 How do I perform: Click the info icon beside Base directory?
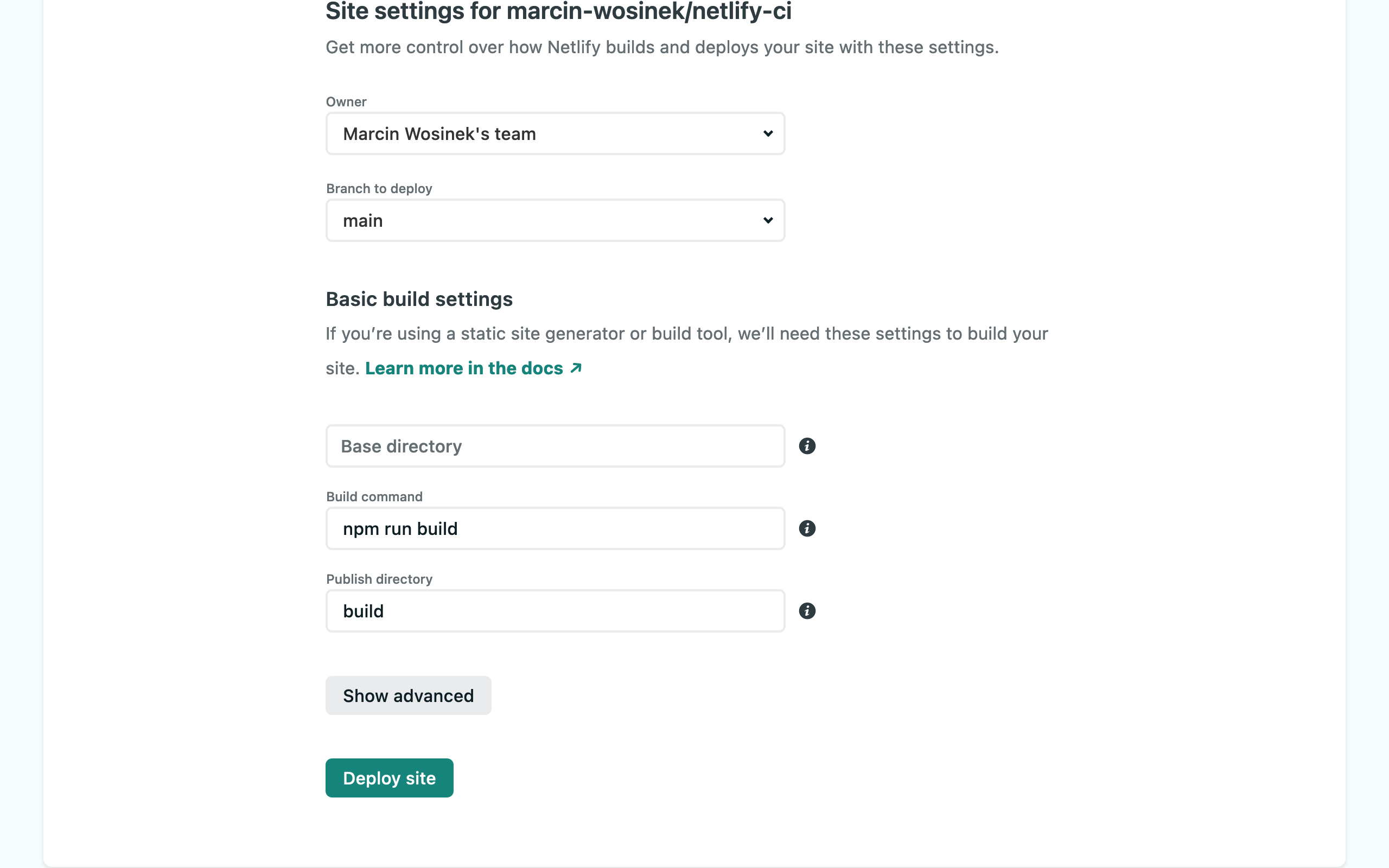click(807, 446)
